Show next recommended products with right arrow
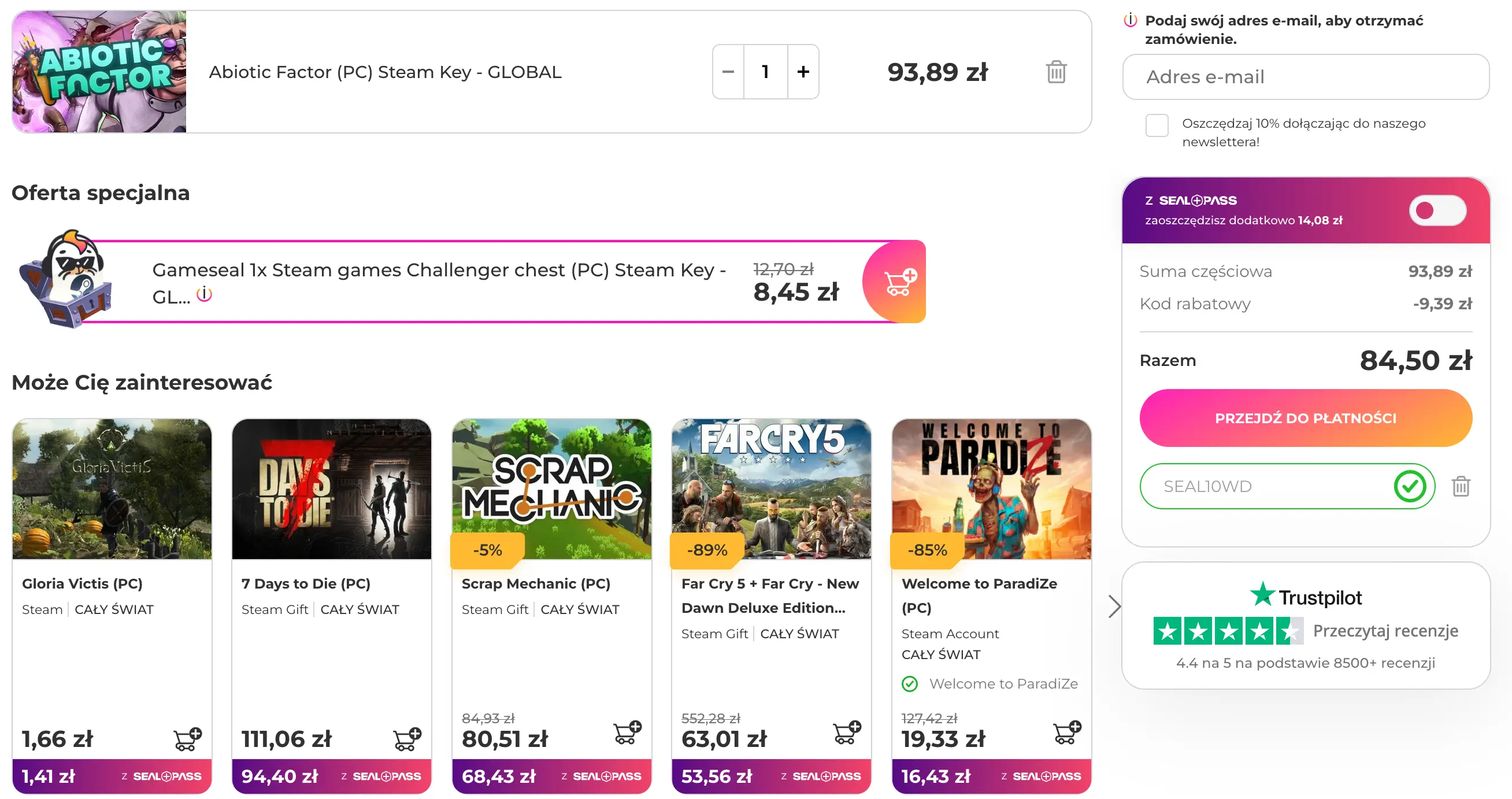Viewport: 1512px width, 799px height. pyautogui.click(x=1114, y=606)
